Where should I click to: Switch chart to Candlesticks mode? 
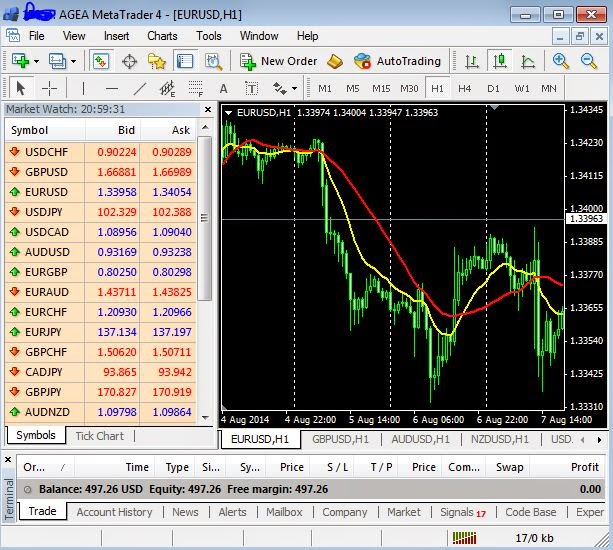point(500,61)
